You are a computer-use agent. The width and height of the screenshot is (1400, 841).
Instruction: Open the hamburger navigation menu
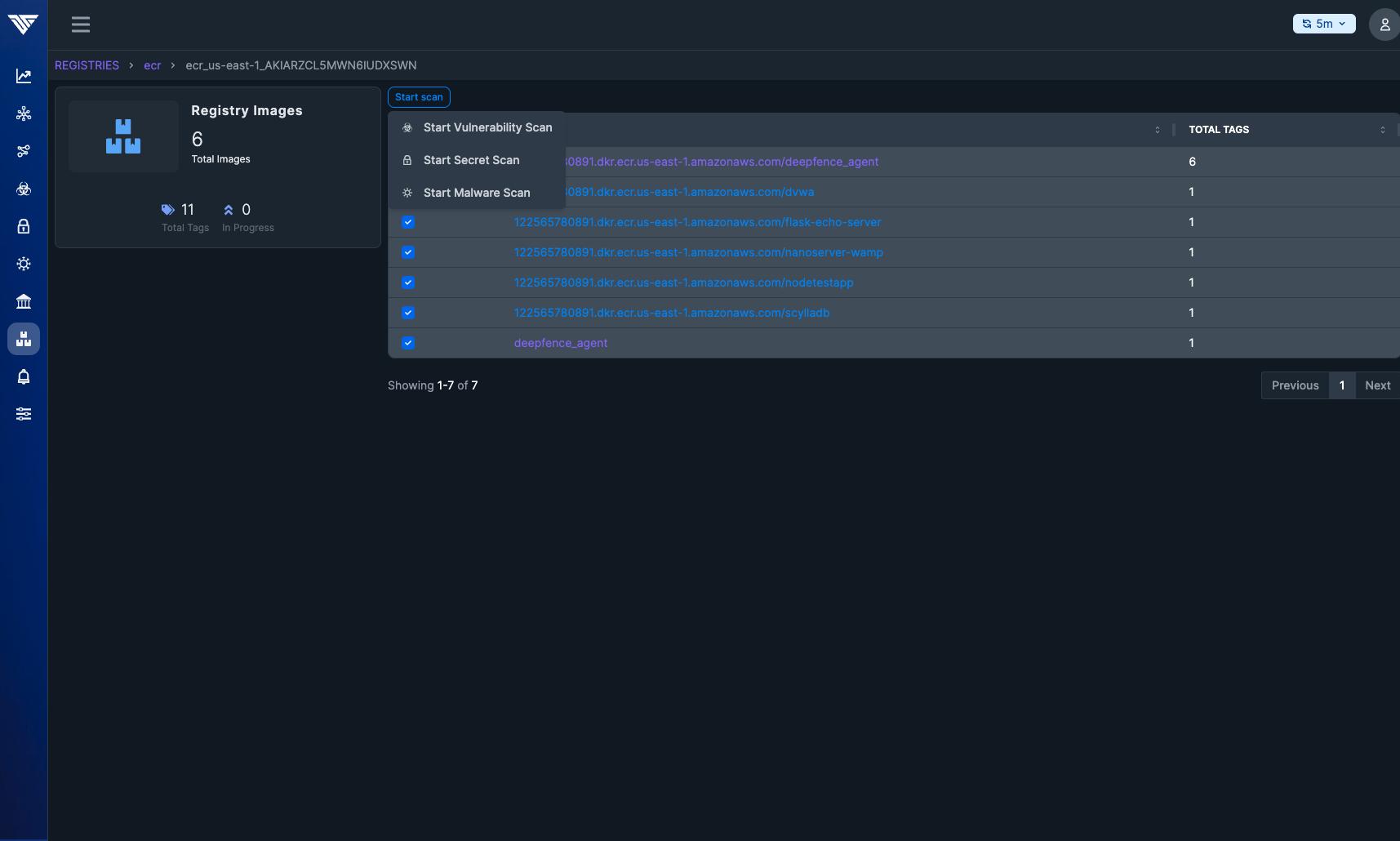point(81,24)
